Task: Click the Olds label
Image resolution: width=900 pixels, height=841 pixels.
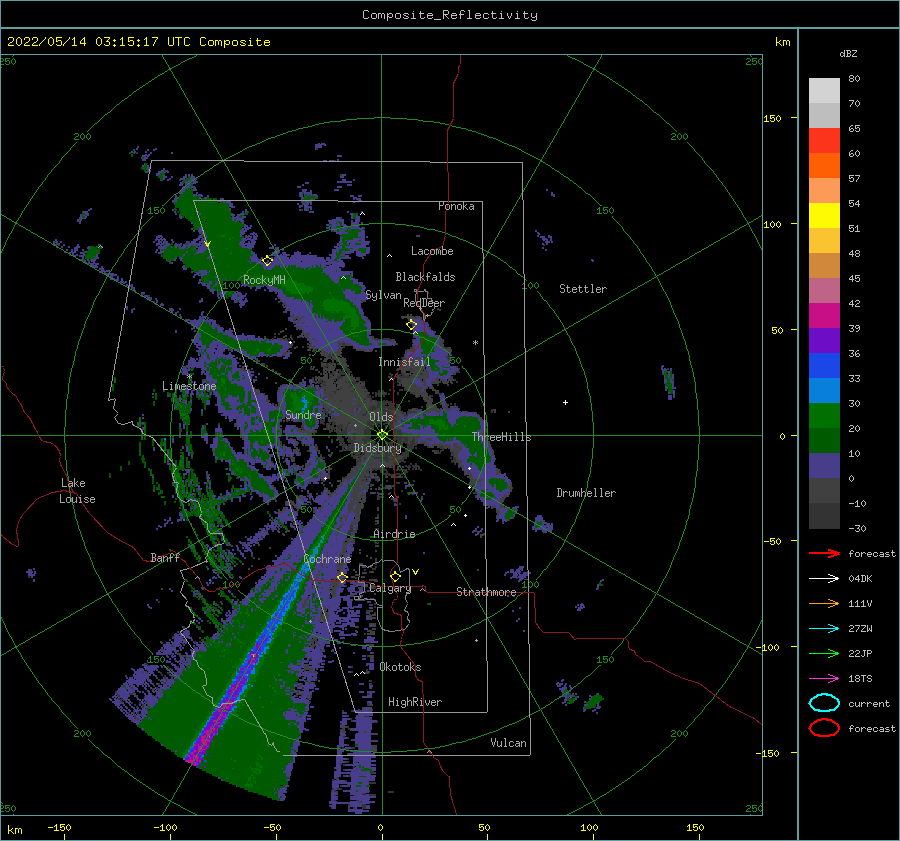Action: [381, 417]
